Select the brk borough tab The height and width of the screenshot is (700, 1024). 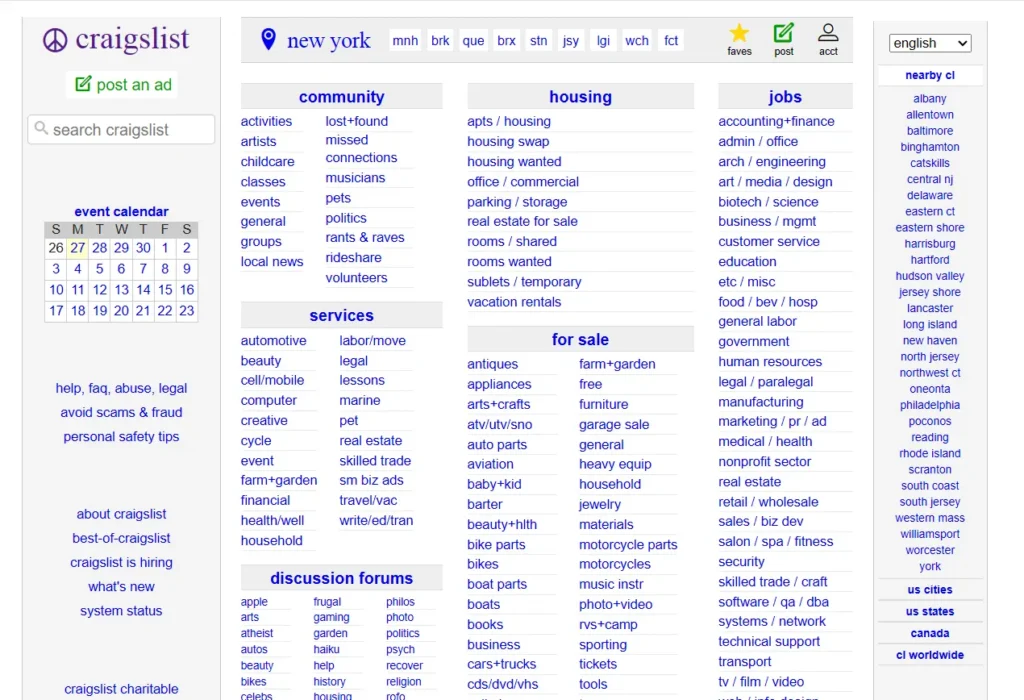tap(440, 40)
